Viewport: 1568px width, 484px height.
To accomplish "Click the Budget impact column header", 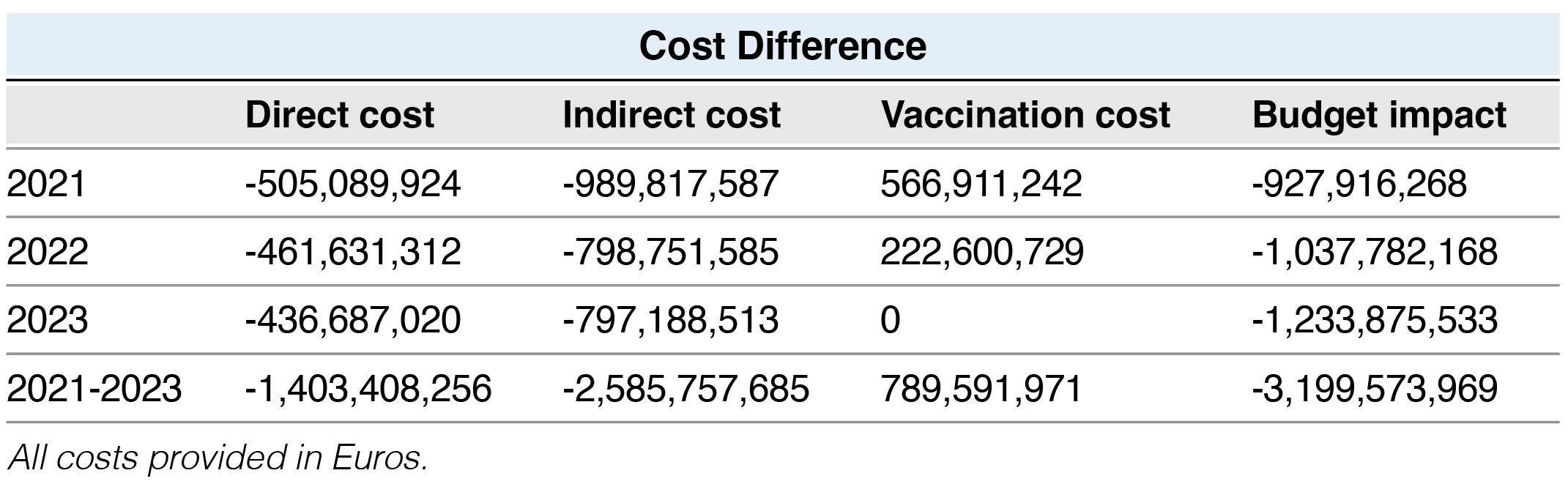I will pos(1379,115).
